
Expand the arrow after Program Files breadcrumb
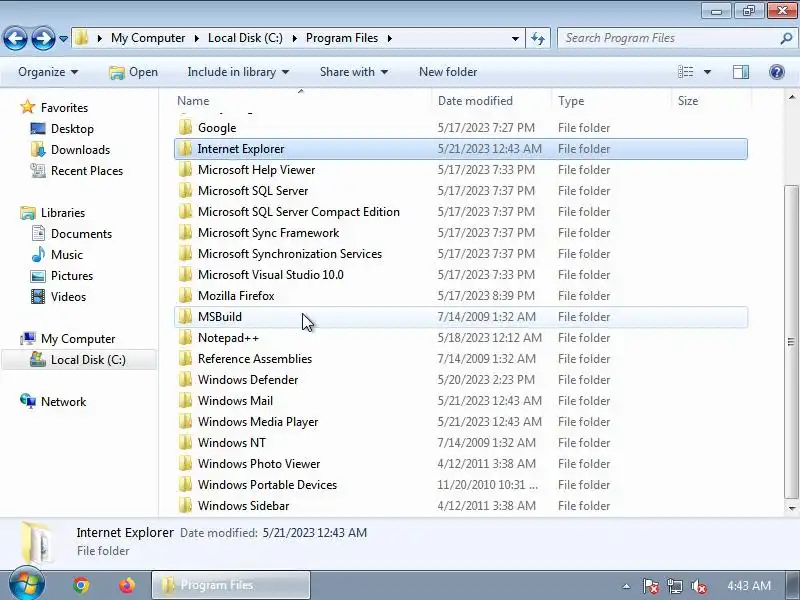tap(390, 38)
